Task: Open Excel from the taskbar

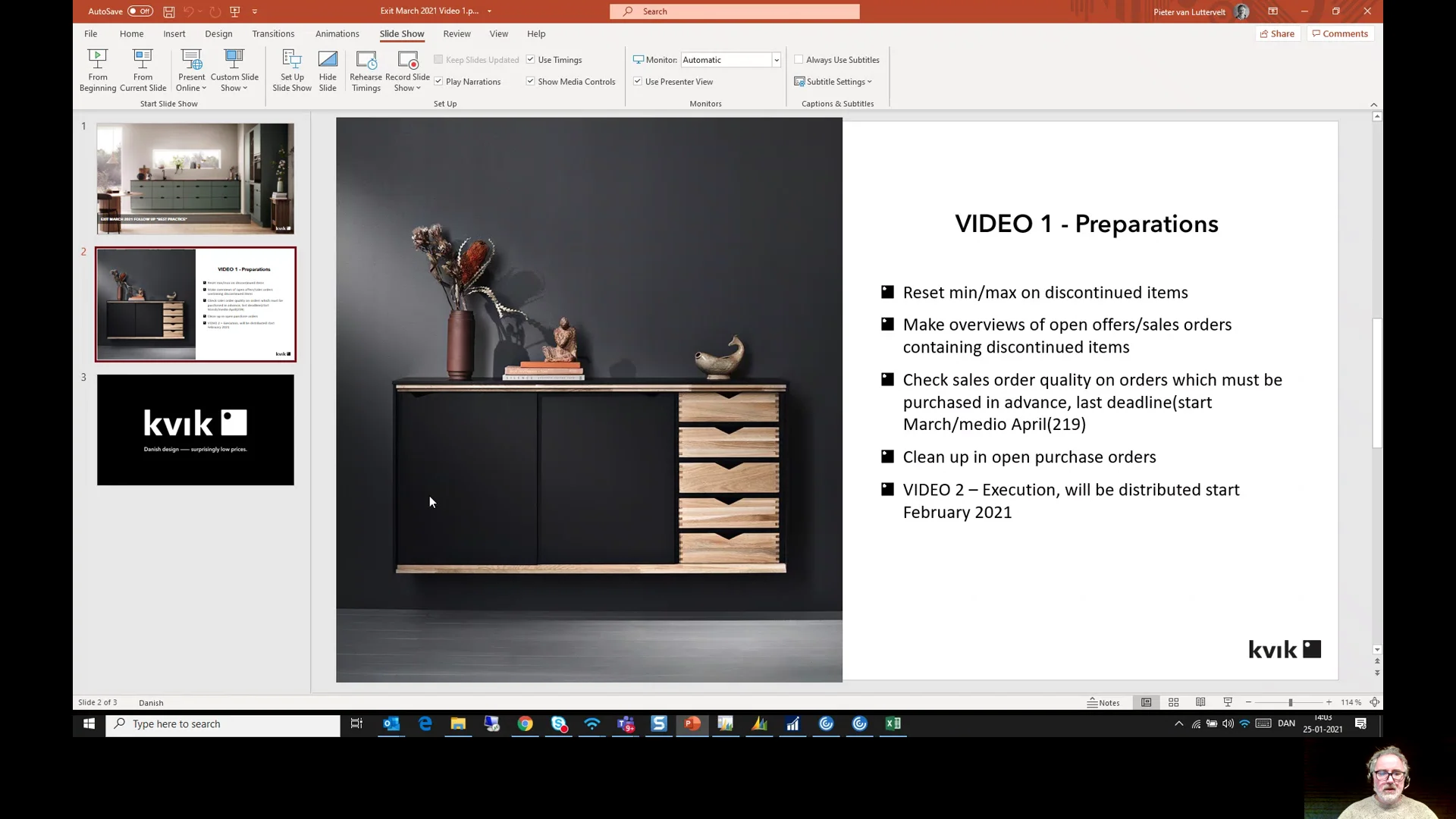Action: point(893,723)
